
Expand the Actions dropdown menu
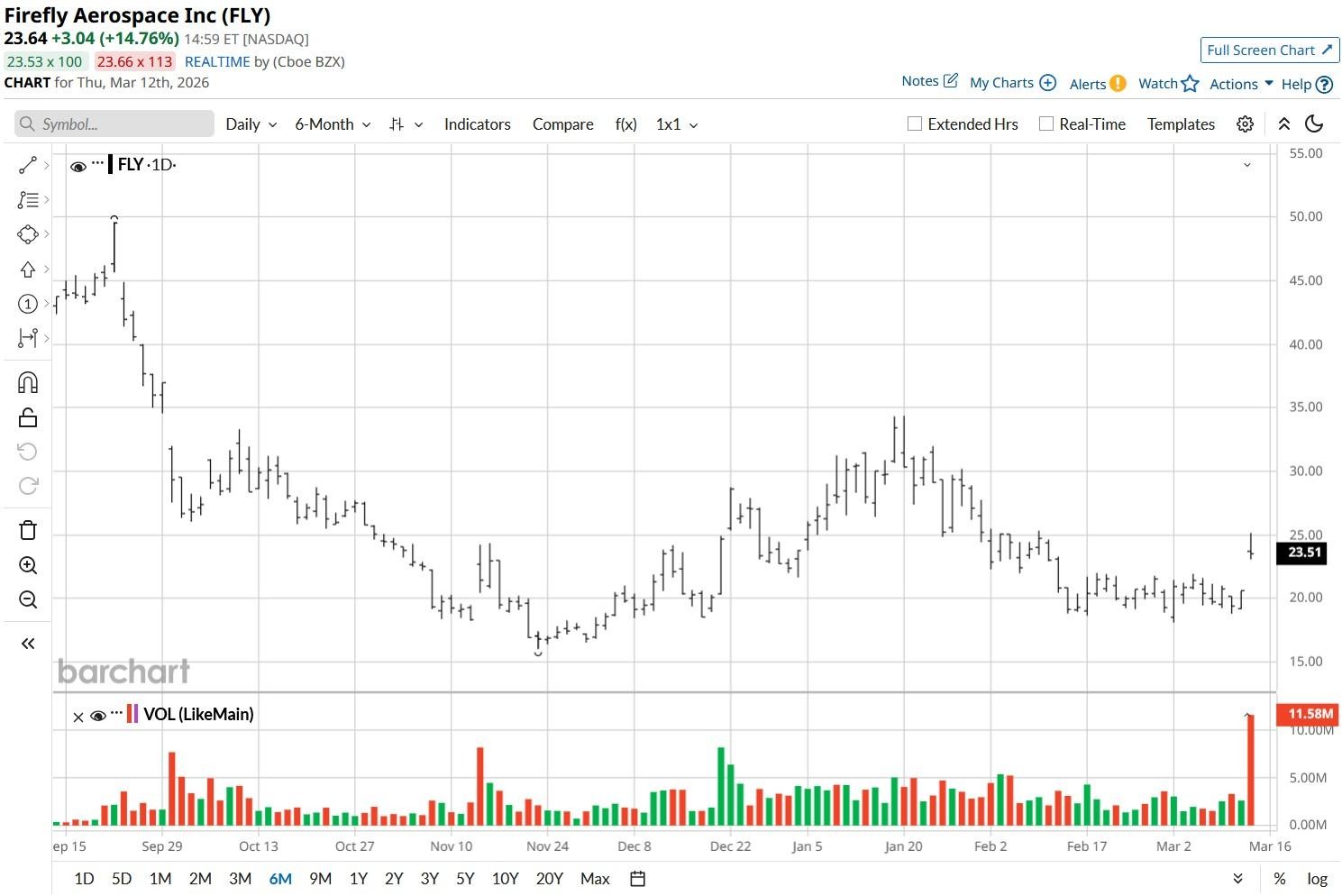tap(1241, 84)
